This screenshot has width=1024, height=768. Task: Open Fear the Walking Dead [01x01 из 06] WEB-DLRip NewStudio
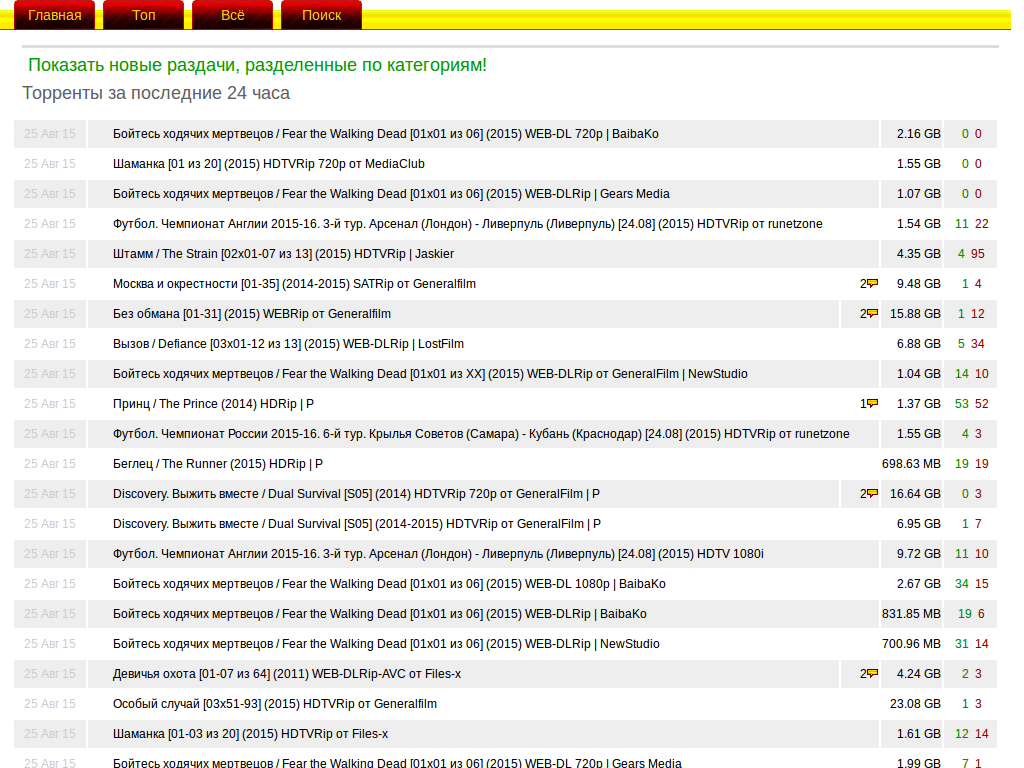pyautogui.click(x=387, y=645)
